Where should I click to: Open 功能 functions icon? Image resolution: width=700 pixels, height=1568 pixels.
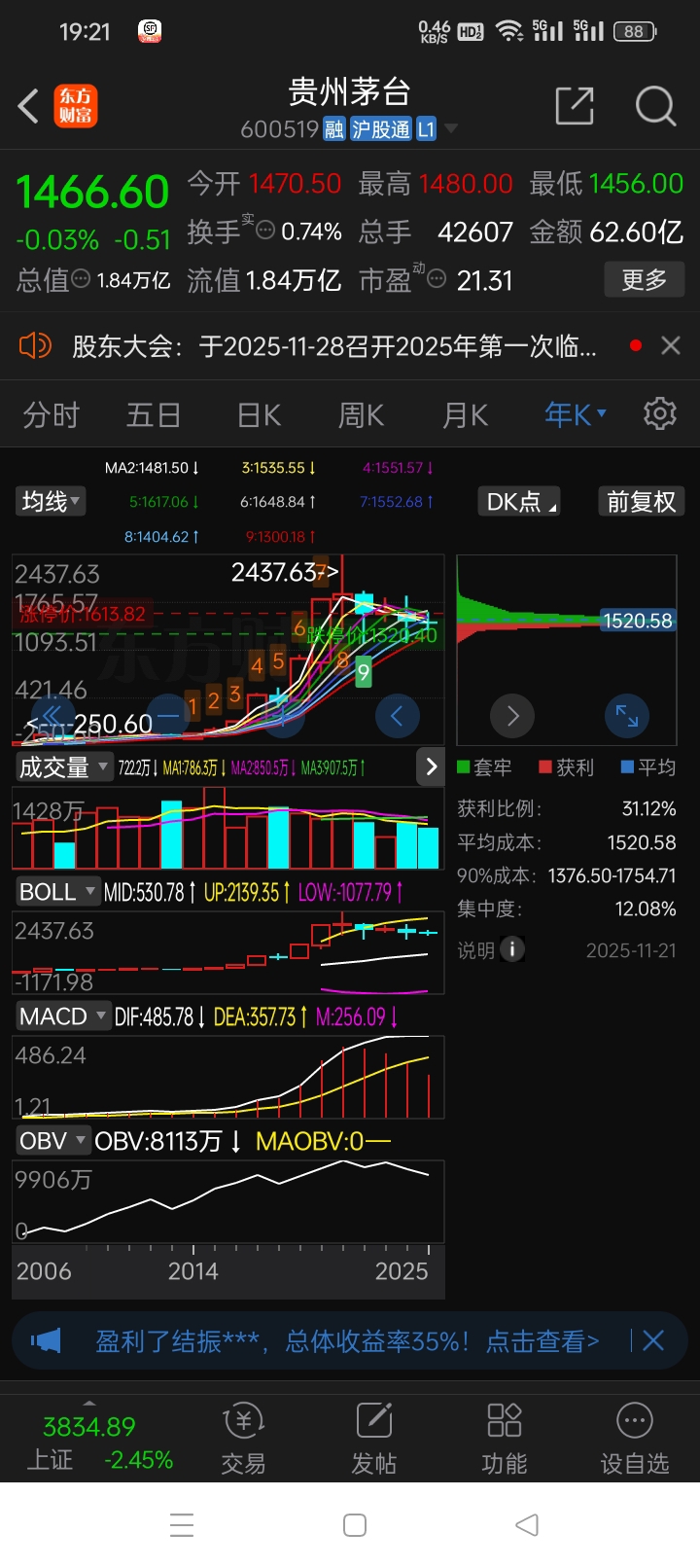pyautogui.click(x=505, y=1439)
